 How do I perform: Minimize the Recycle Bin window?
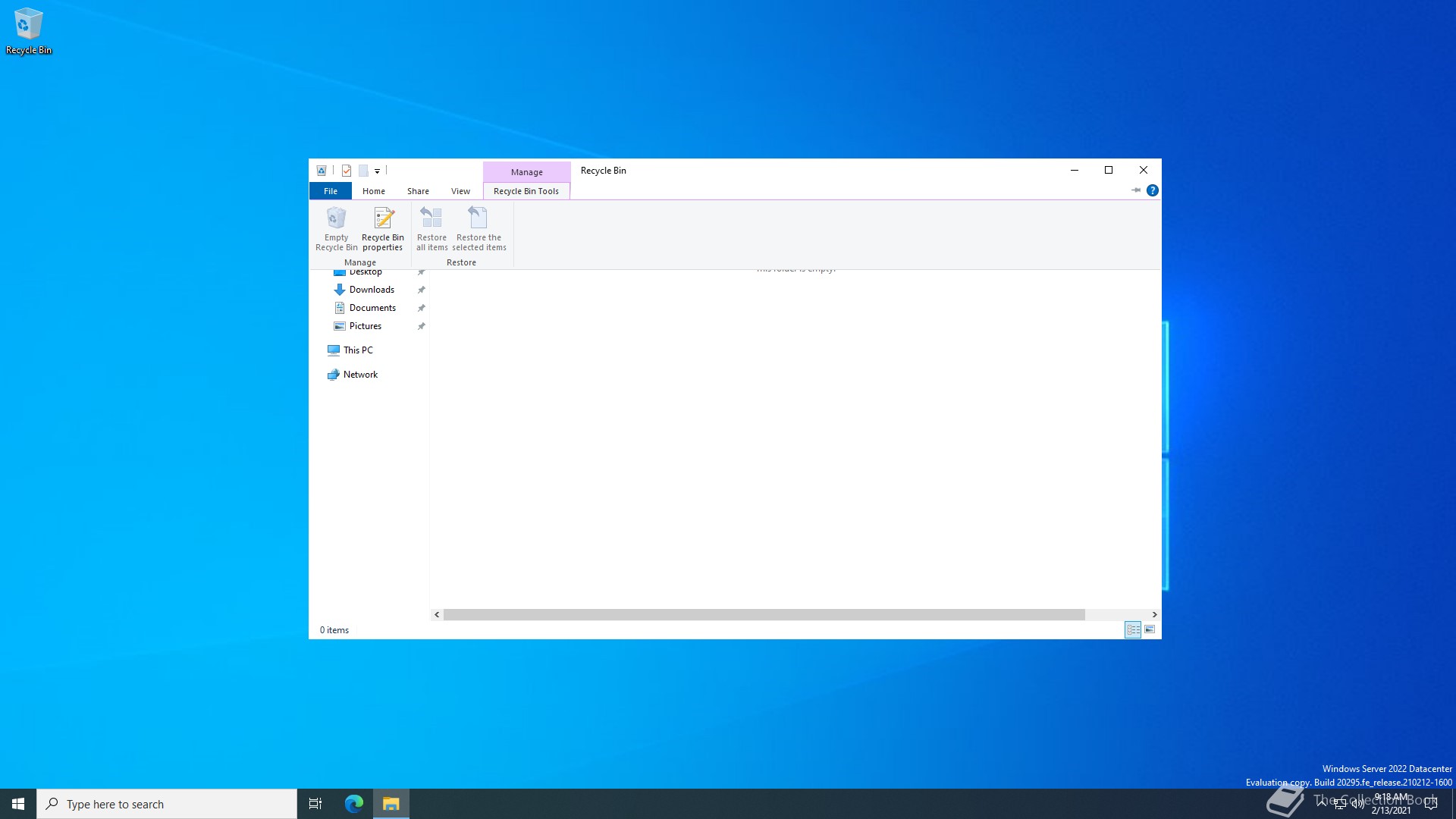[x=1075, y=170]
